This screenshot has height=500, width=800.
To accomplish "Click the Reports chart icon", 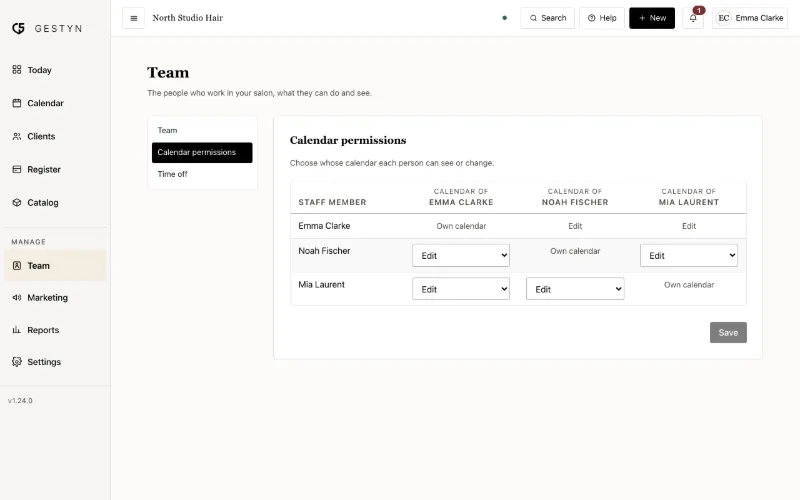I will pyautogui.click(x=17, y=330).
